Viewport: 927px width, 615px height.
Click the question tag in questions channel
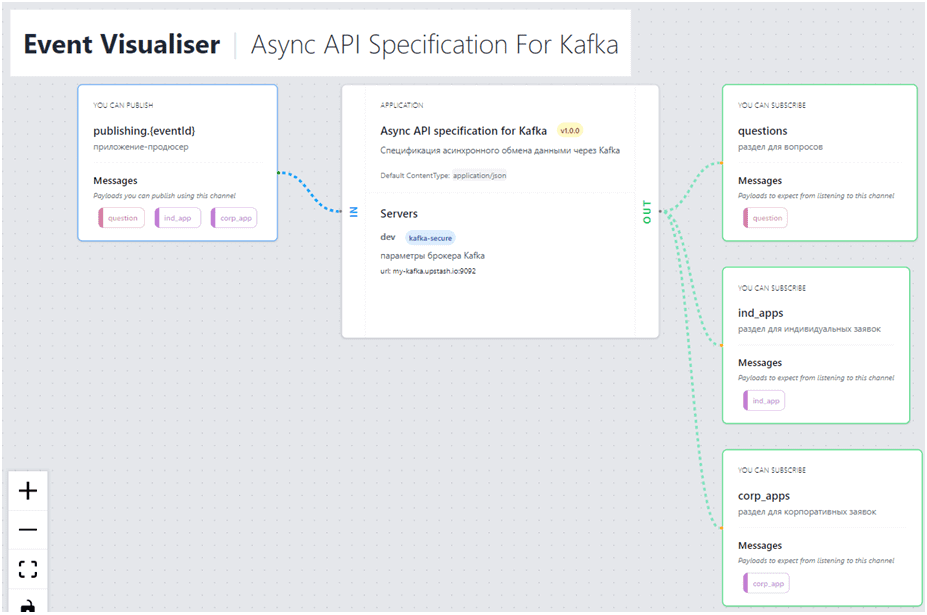click(766, 218)
